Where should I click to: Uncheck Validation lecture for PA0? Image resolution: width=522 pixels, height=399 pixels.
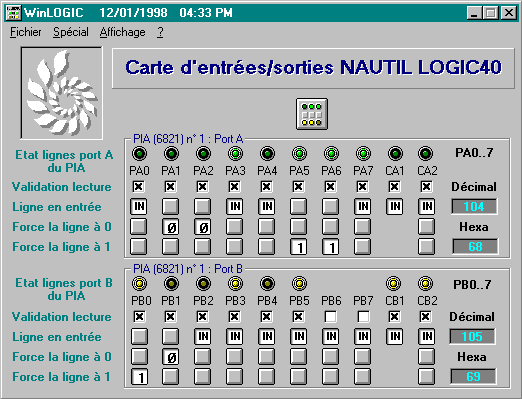(138, 186)
